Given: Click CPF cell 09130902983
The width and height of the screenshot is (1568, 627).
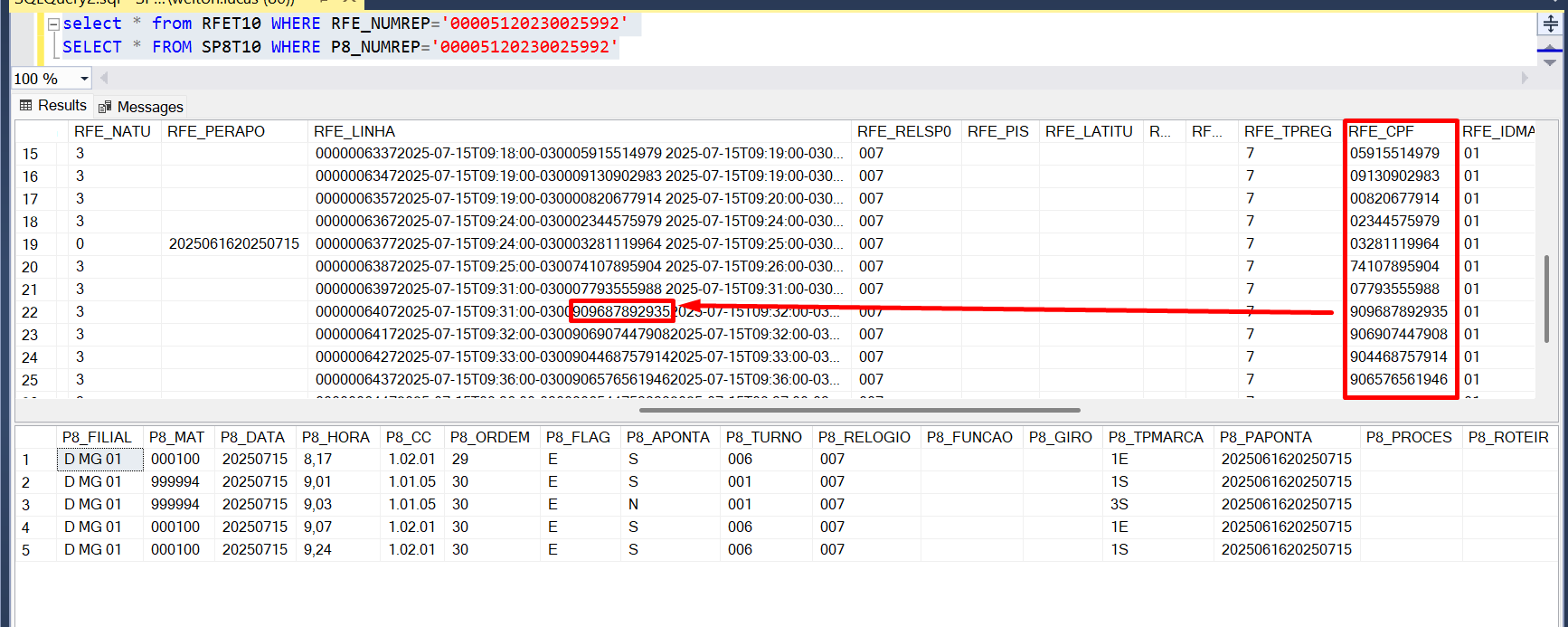Looking at the screenshot, I should (x=1400, y=176).
